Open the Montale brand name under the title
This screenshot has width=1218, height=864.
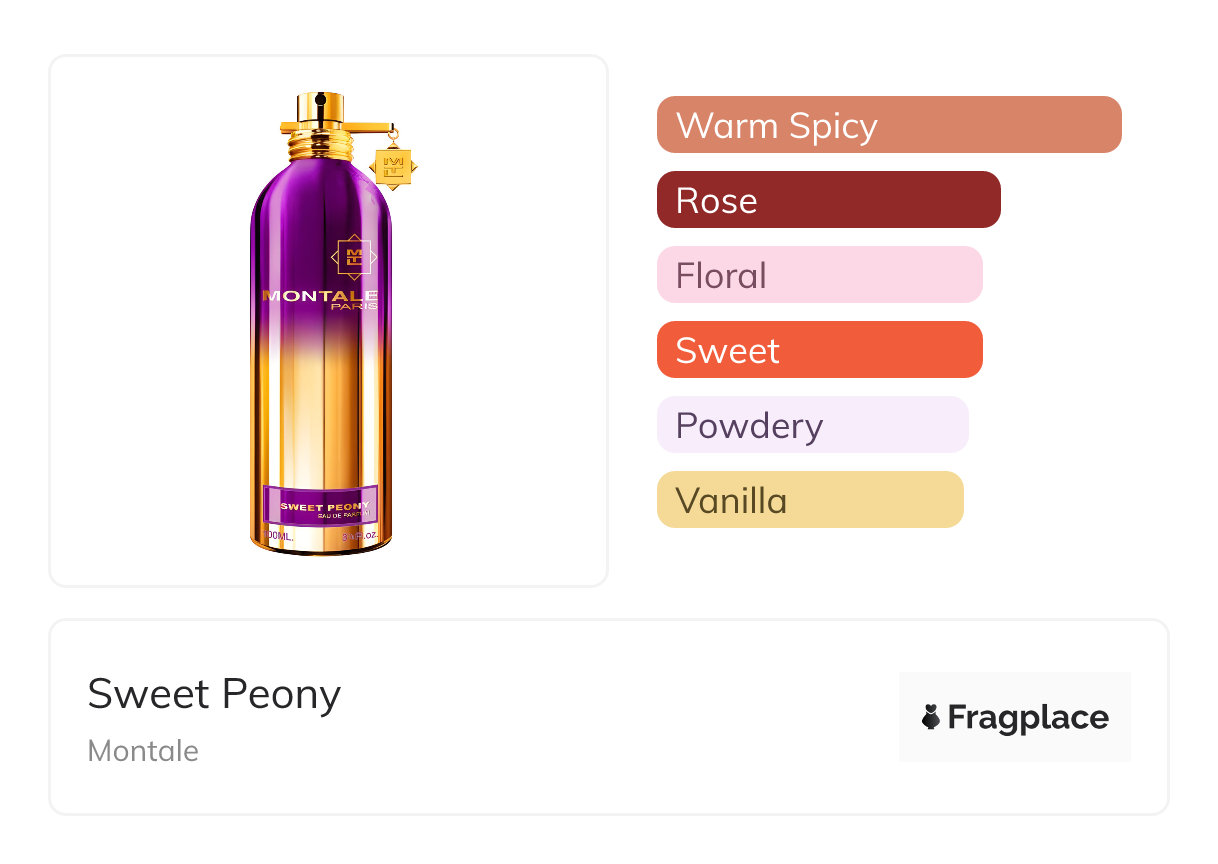coord(143,751)
